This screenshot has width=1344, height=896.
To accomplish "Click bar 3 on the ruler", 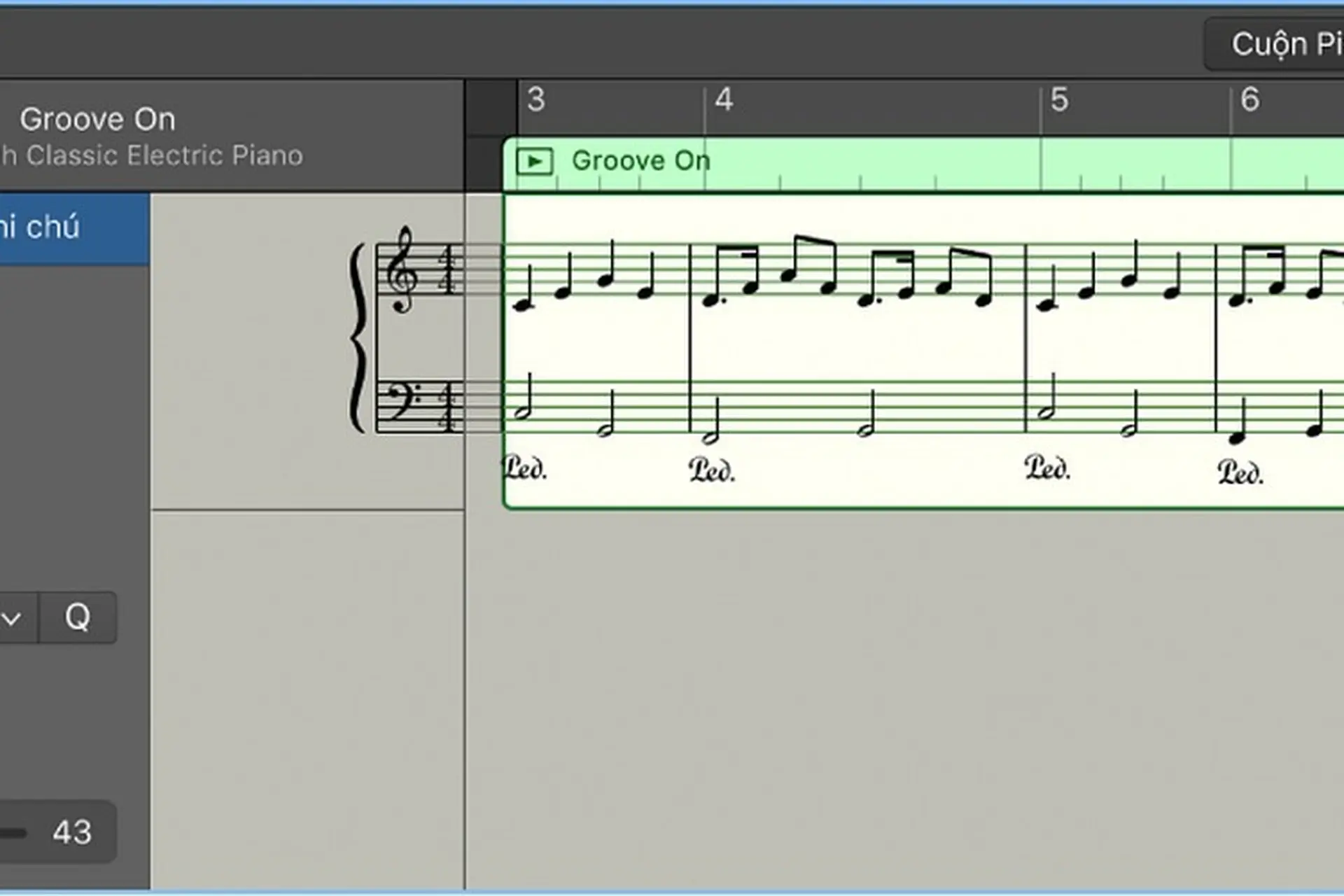I will click(x=536, y=99).
